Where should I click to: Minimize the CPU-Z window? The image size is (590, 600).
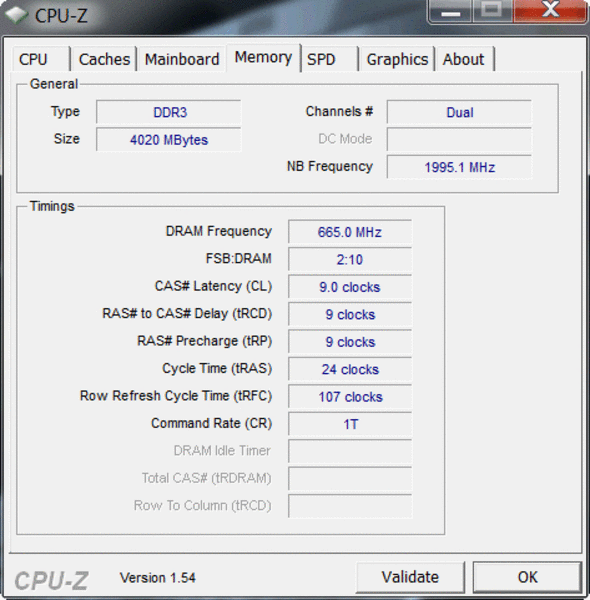450,11
